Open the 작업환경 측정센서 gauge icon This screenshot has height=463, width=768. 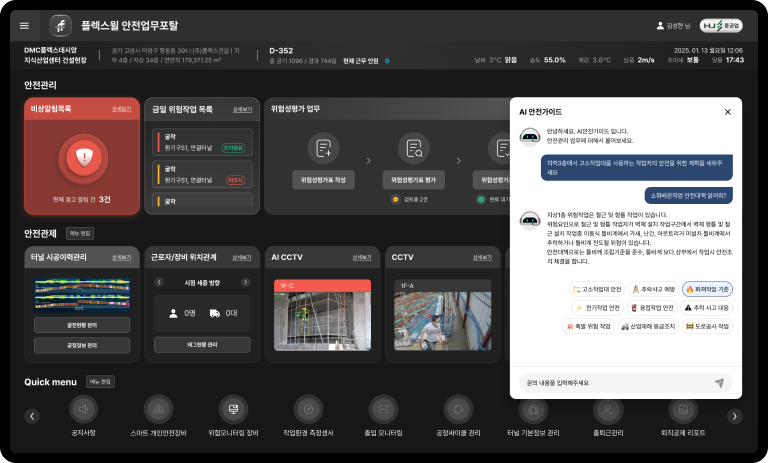[309, 409]
